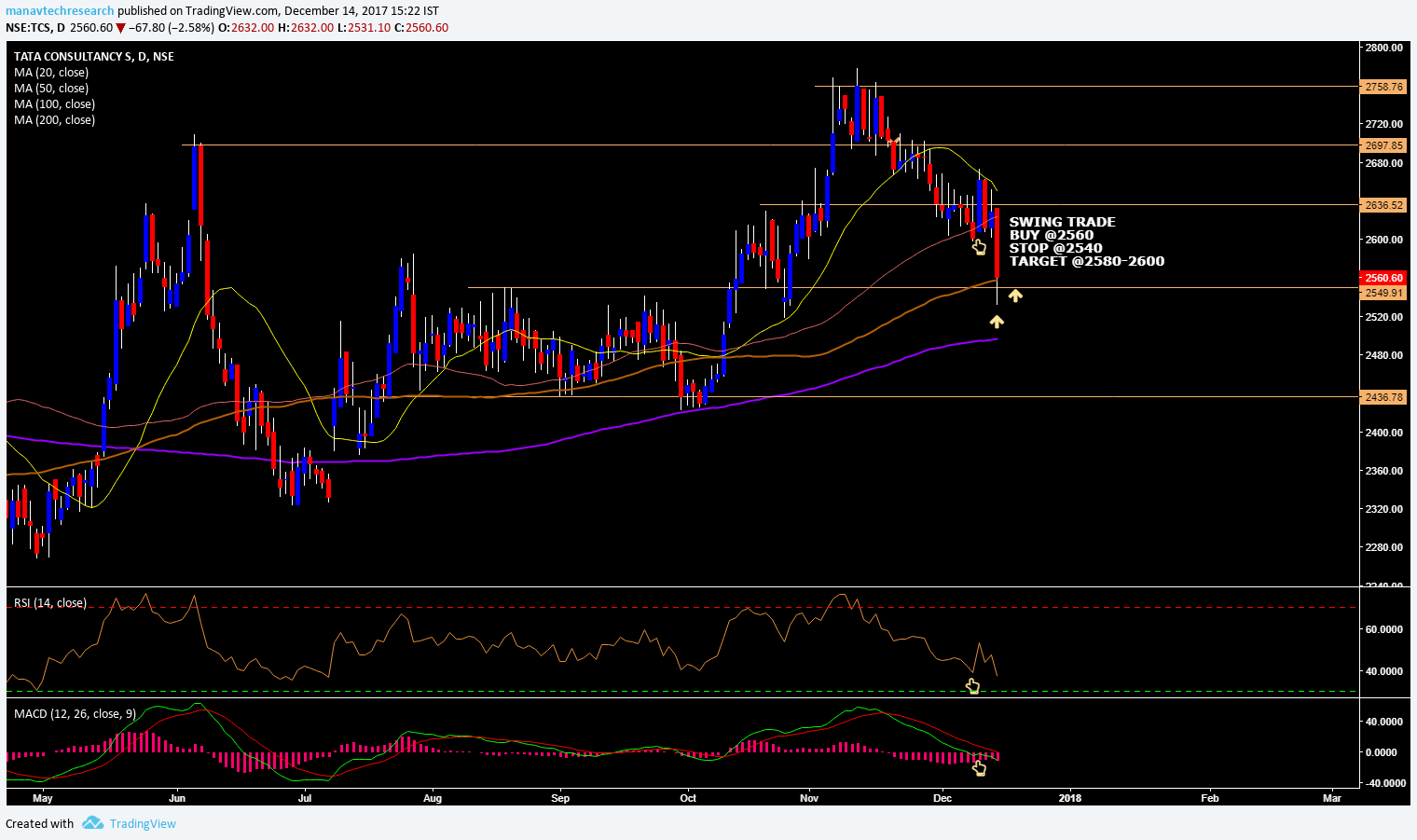1417x840 pixels.
Task: Click the 2600.00 price axis label
Action: pyautogui.click(x=1384, y=240)
